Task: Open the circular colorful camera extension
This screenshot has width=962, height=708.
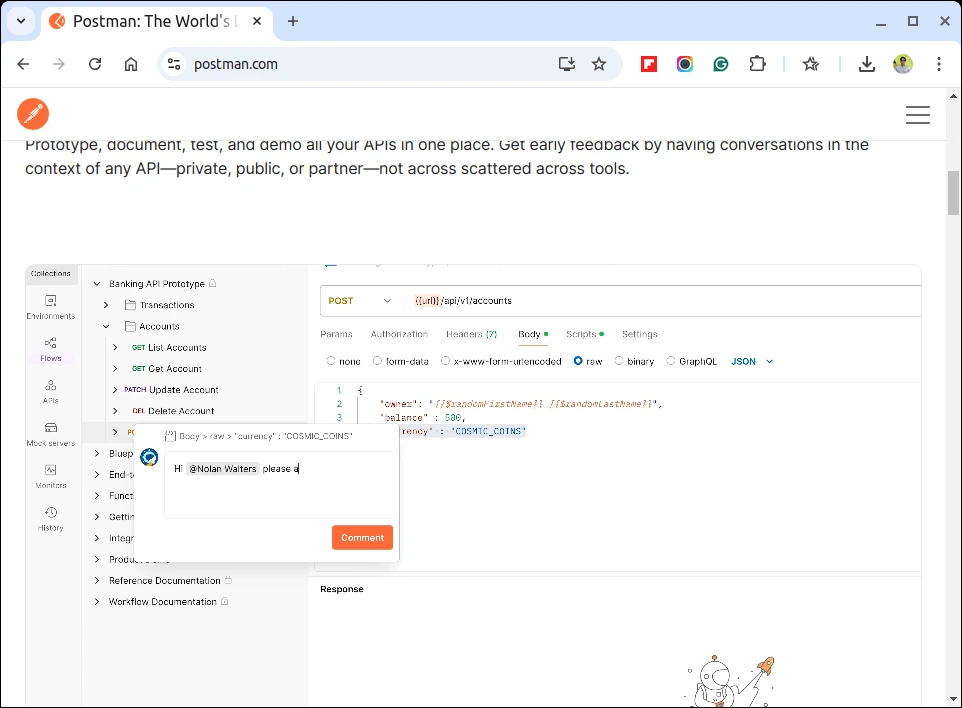Action: [x=685, y=64]
